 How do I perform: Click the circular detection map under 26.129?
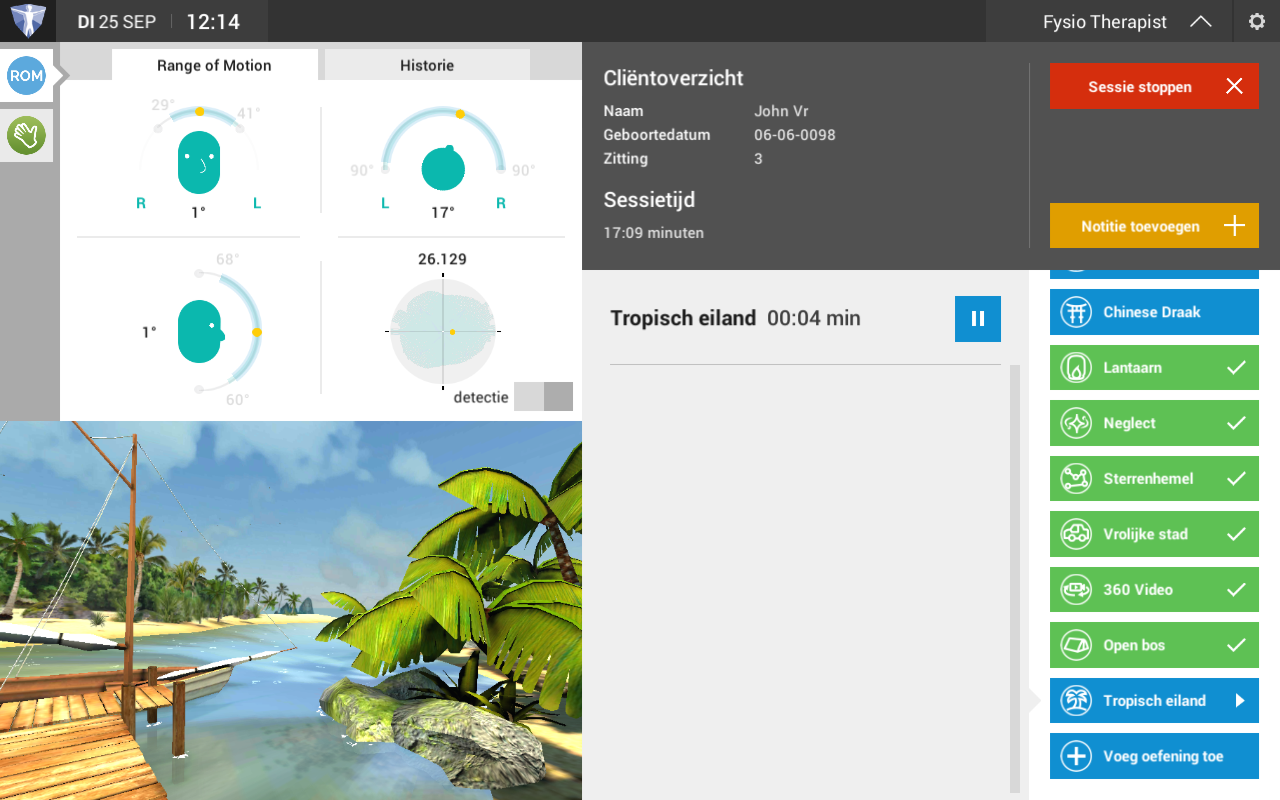(x=443, y=331)
